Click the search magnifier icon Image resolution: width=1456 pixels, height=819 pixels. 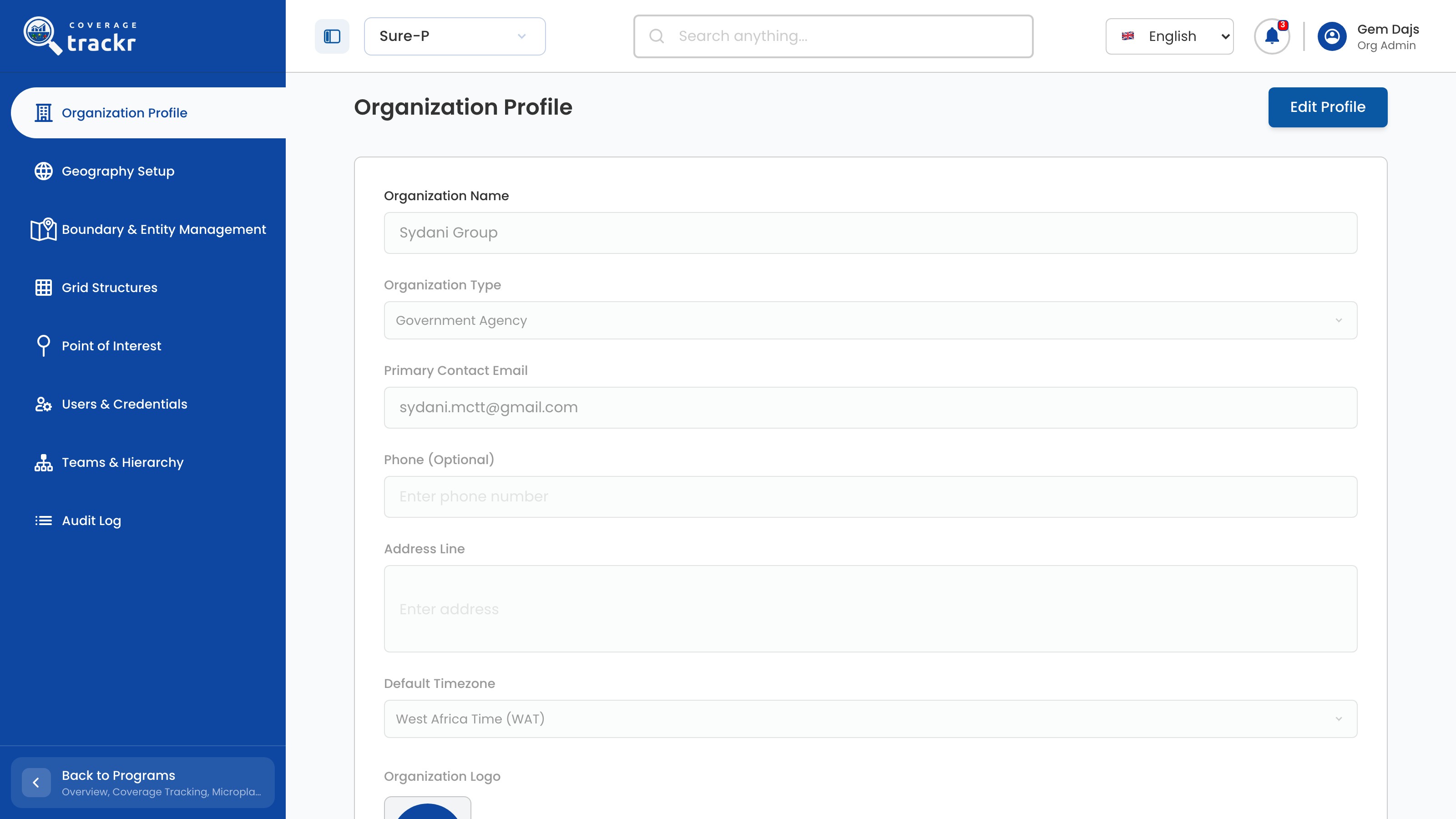coord(656,36)
